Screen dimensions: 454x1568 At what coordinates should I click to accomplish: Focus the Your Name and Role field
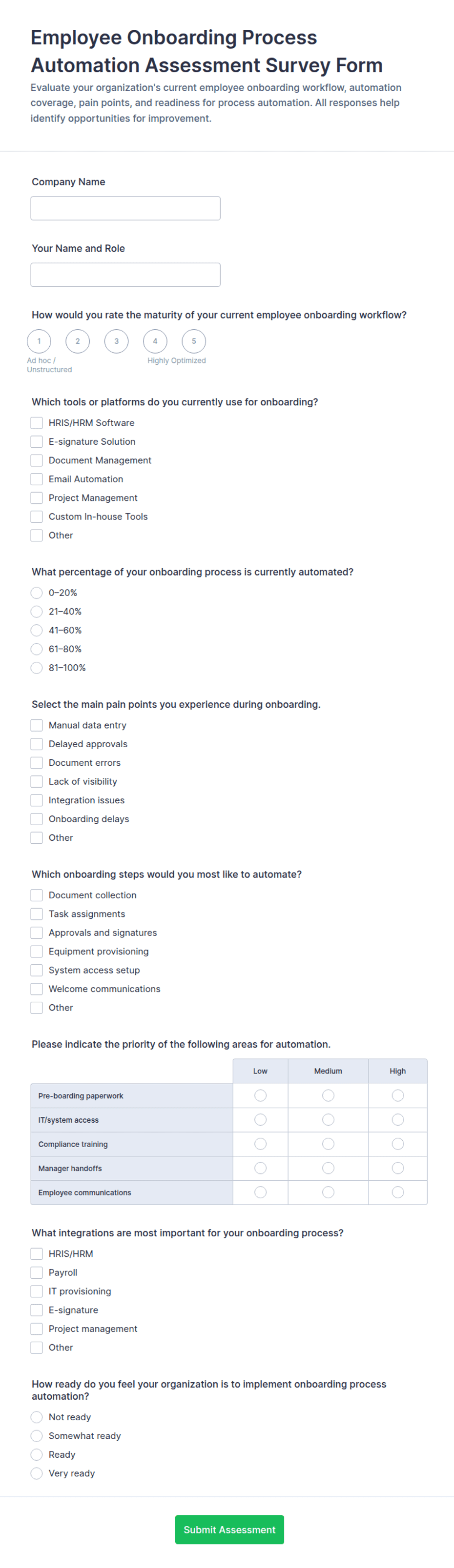[x=125, y=275]
